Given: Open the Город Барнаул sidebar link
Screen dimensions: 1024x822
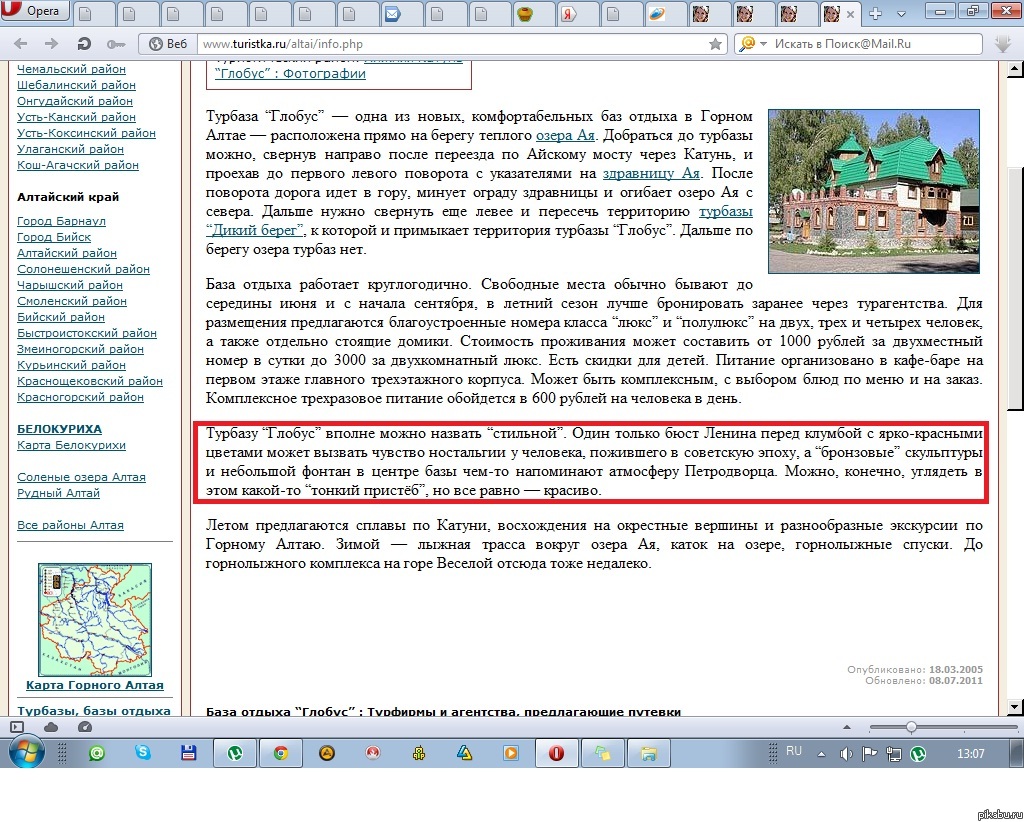Looking at the screenshot, I should click(61, 221).
